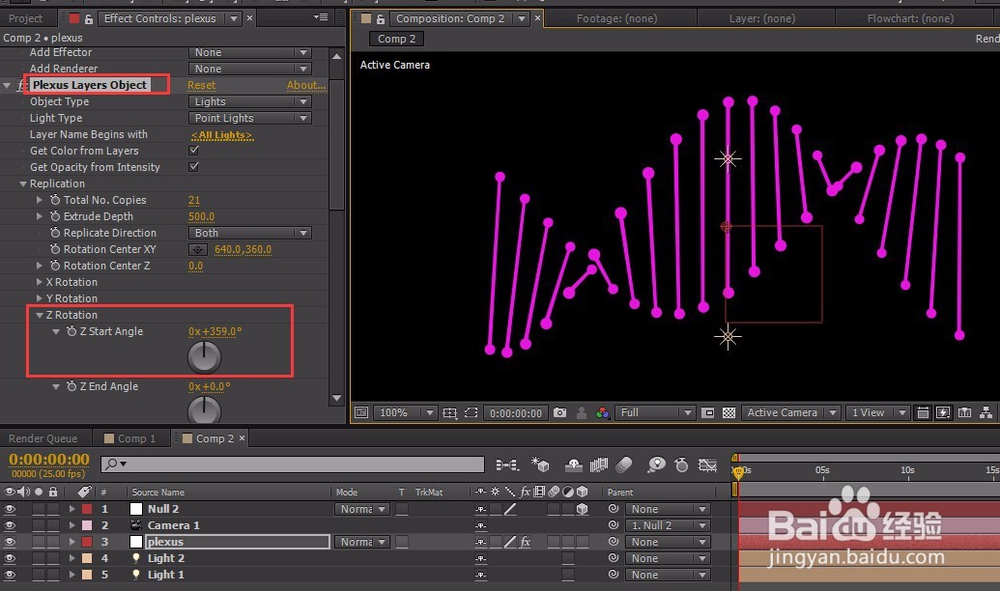Click the stopwatch icon for Z Start Angle
The height and width of the screenshot is (591, 1000).
point(71,332)
